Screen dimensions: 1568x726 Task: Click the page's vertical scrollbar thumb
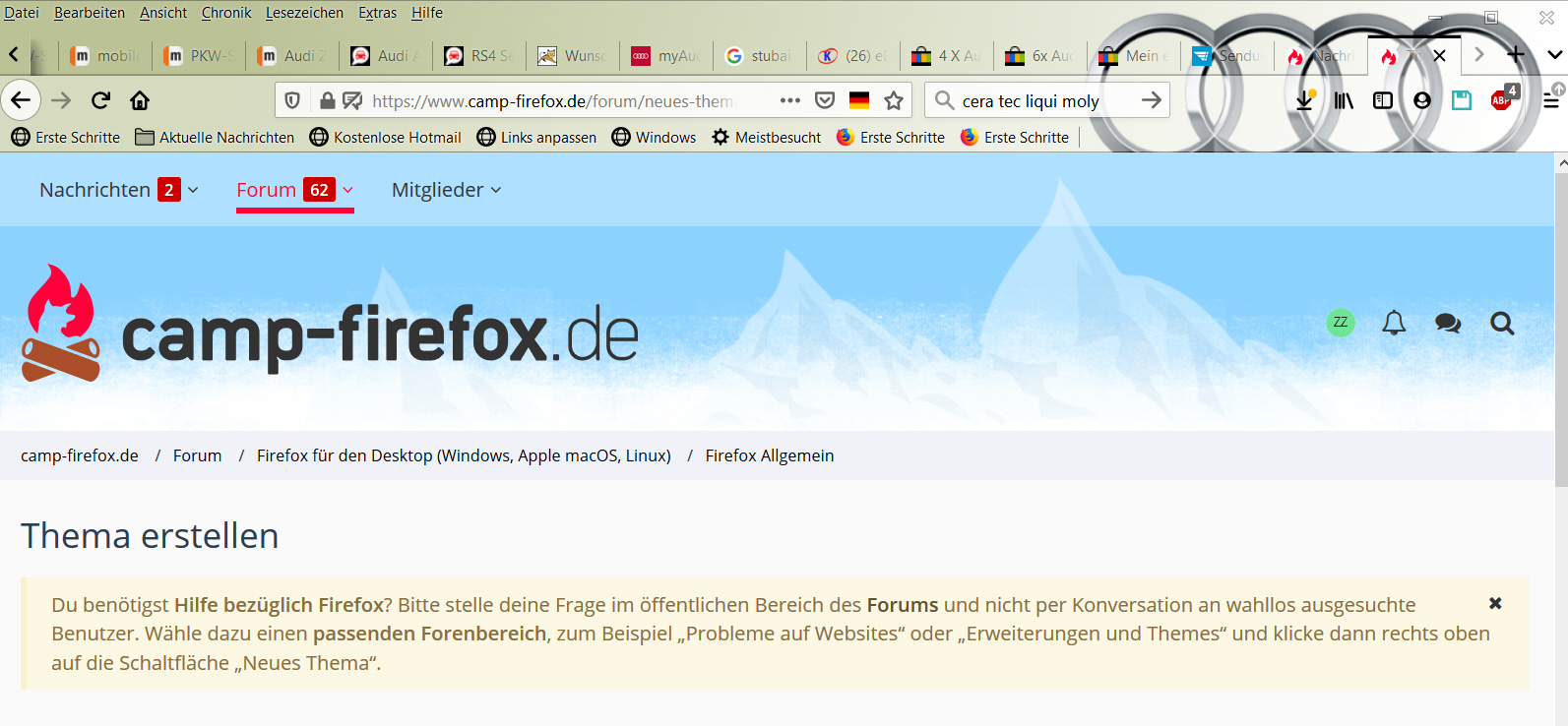pyautogui.click(x=1561, y=330)
